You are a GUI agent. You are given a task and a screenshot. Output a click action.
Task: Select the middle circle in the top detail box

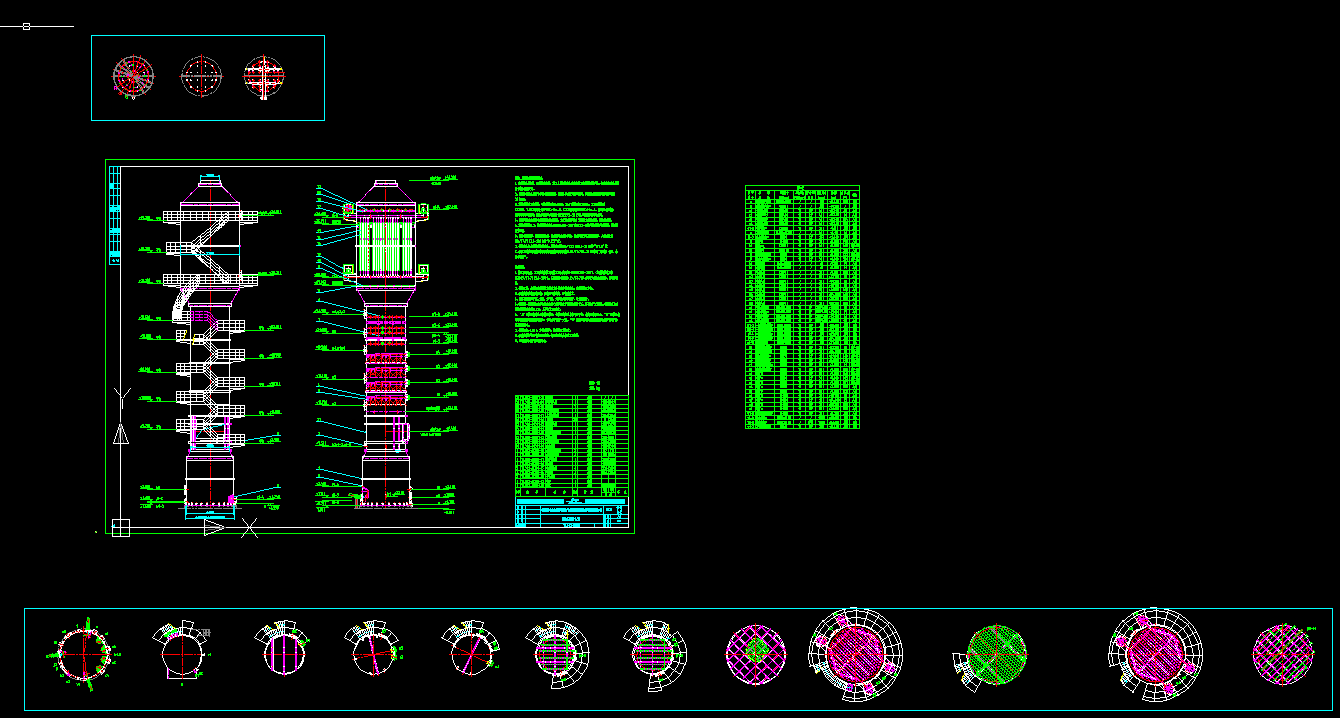pyautogui.click(x=201, y=76)
